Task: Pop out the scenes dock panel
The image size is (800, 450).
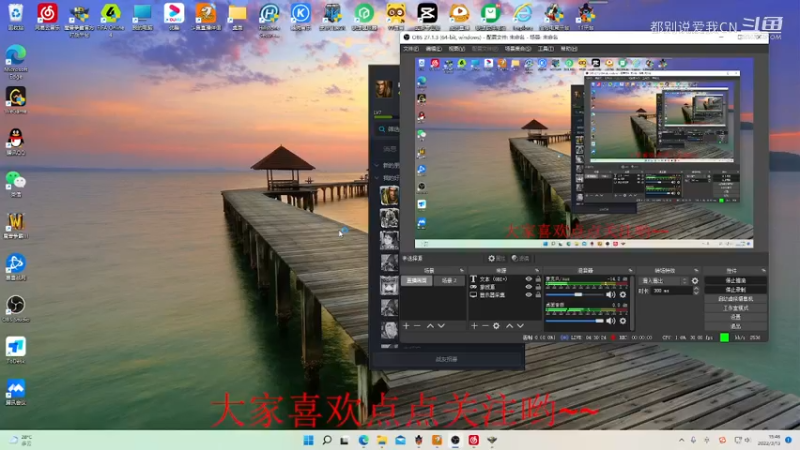Action: [x=462, y=270]
